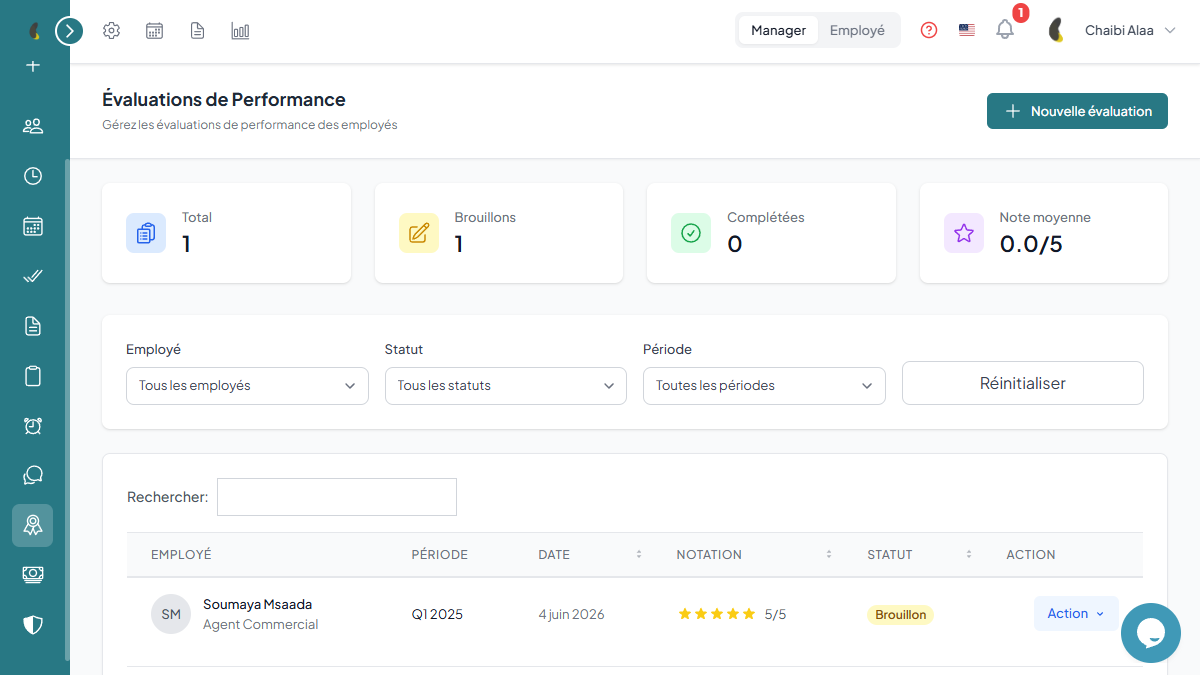The image size is (1200, 675).
Task: Click the Total clipboard card icon
Action: pos(146,233)
